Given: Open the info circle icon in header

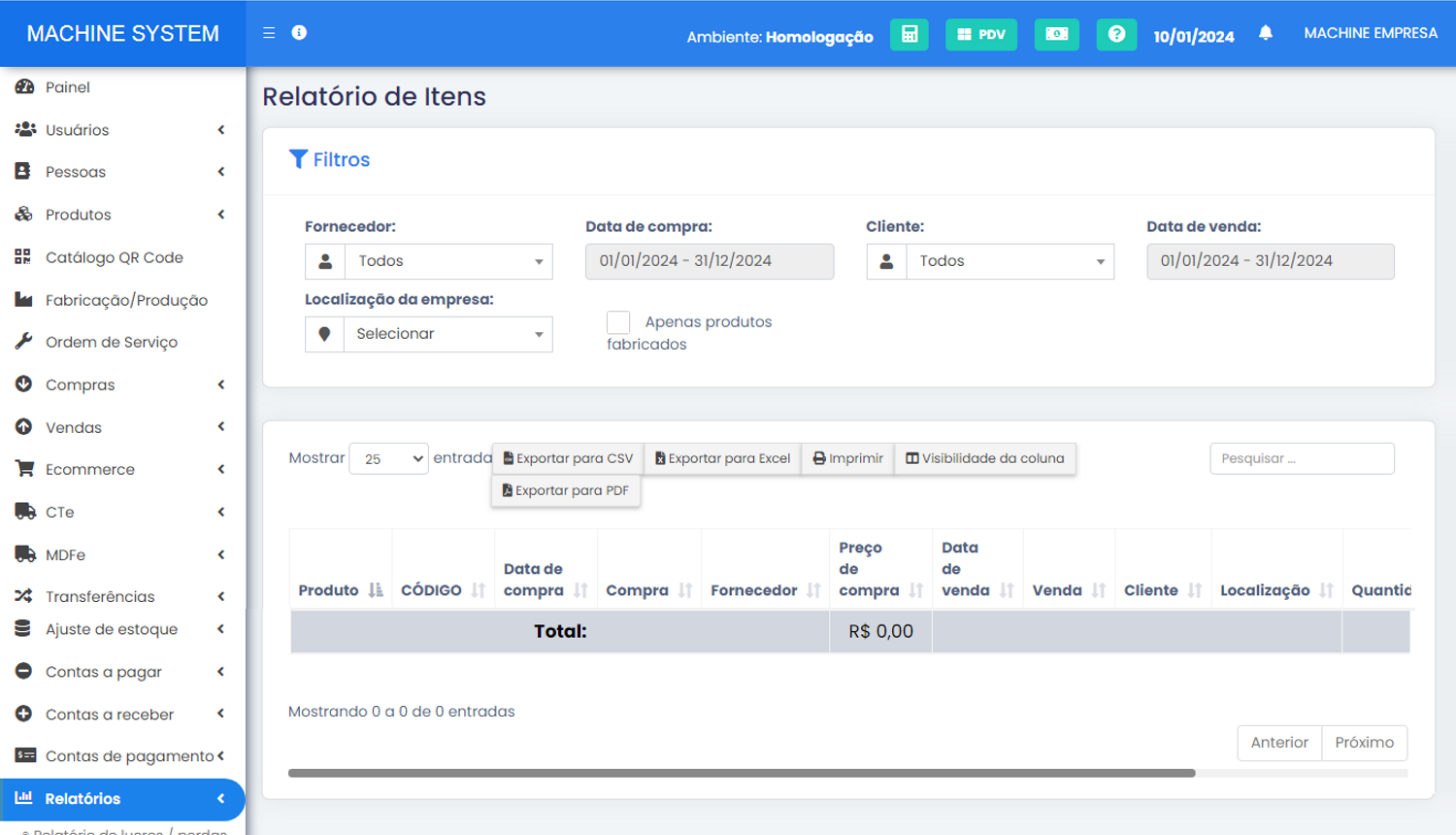Looking at the screenshot, I should point(299,33).
